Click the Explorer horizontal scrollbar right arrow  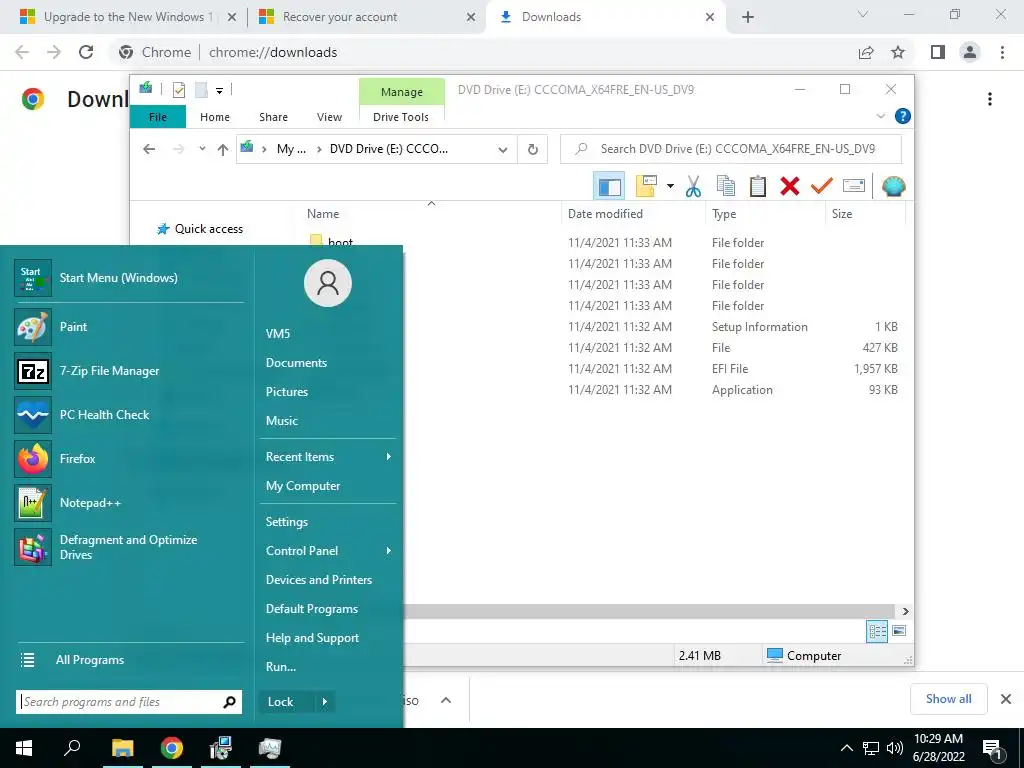[x=905, y=611]
